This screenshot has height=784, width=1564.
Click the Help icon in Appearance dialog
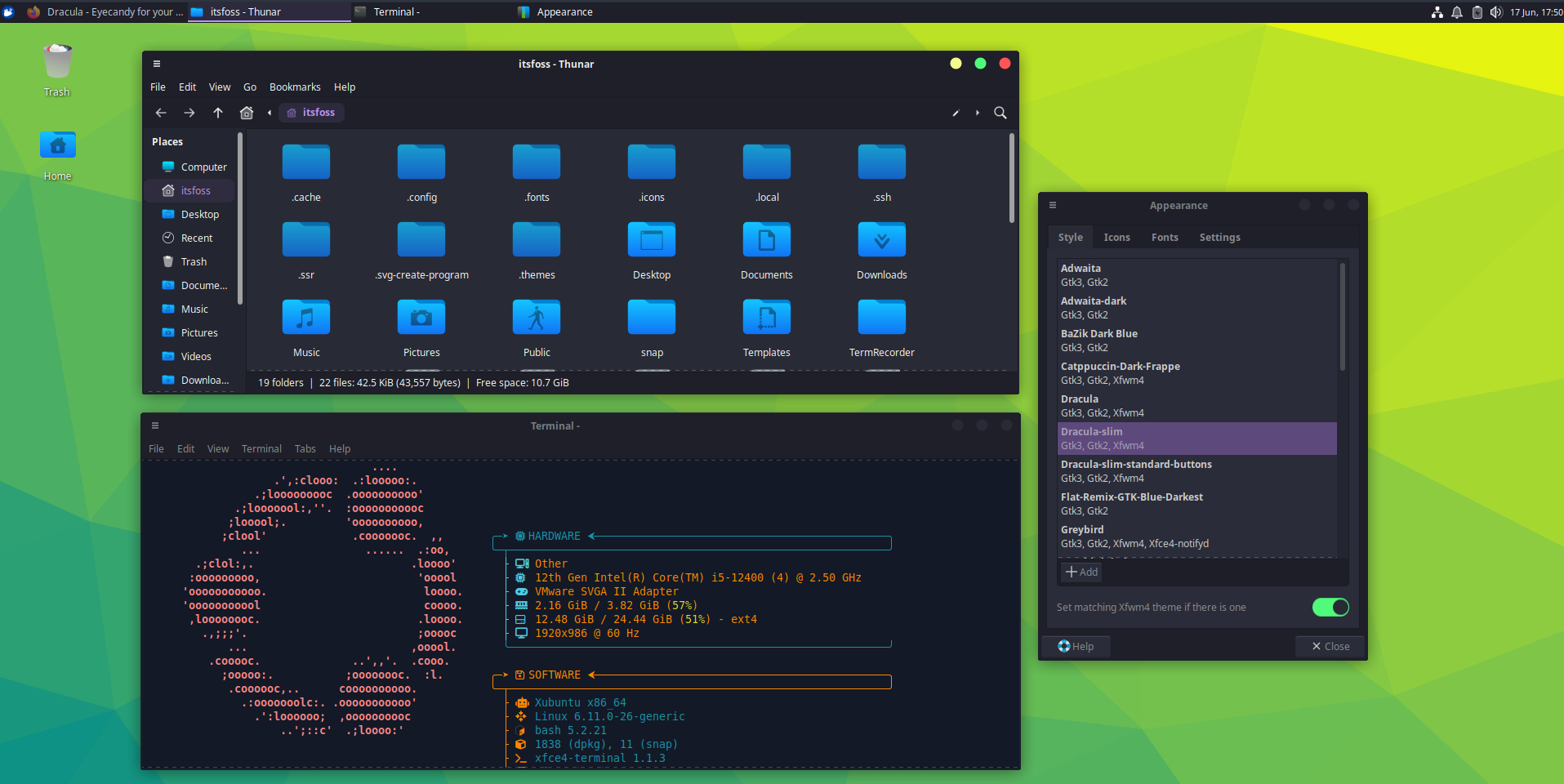[x=1076, y=646]
